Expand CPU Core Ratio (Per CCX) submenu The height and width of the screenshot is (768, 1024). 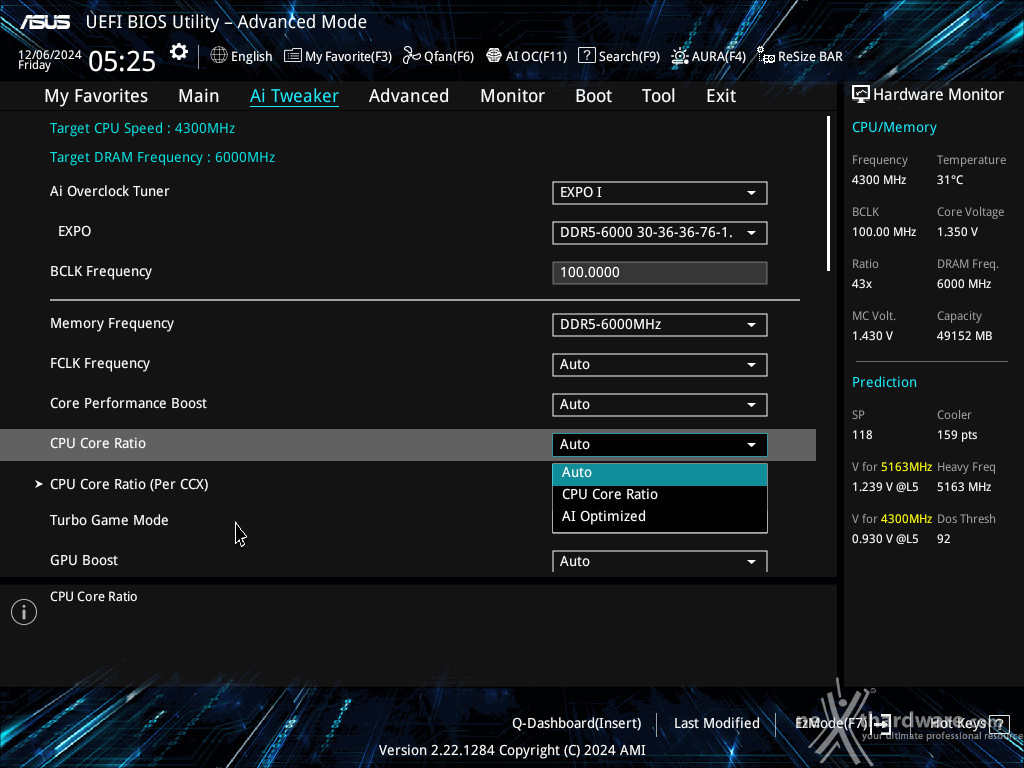[129, 484]
